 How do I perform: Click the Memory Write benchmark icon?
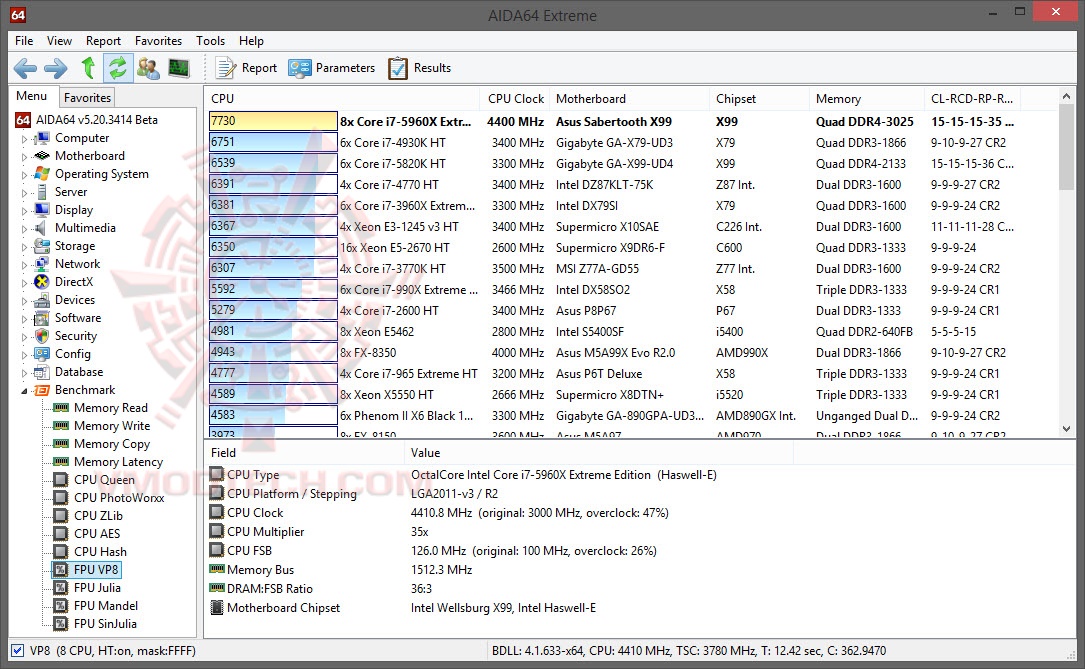pyautogui.click(x=61, y=425)
